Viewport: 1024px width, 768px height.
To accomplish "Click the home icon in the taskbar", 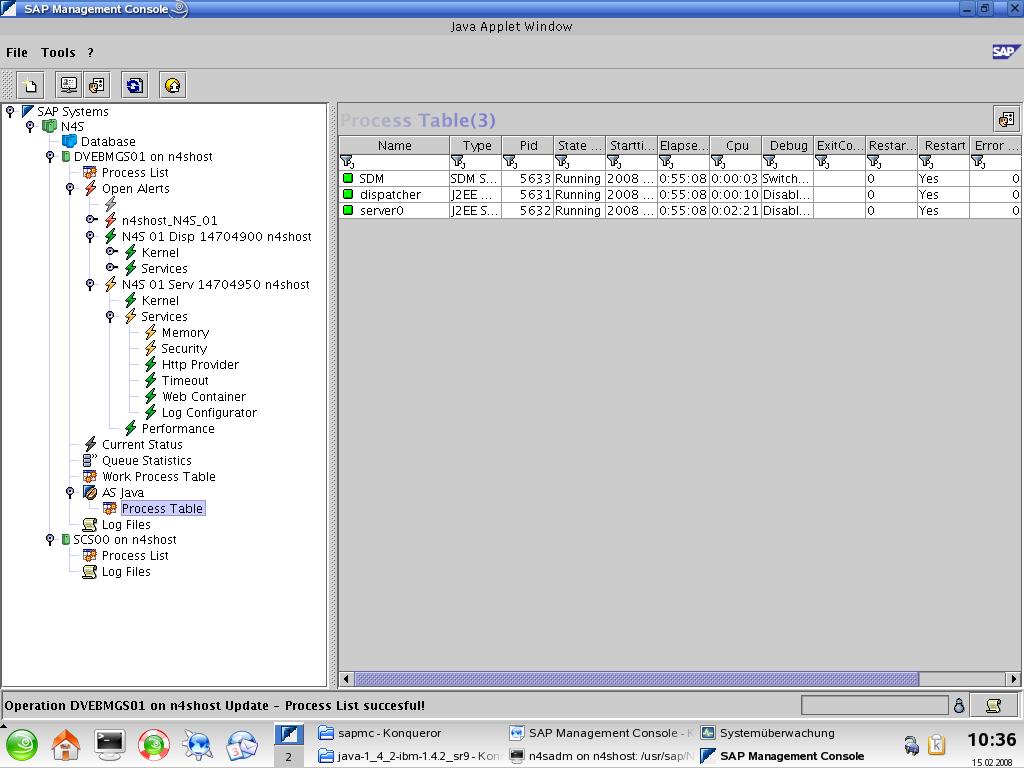I will [x=65, y=744].
